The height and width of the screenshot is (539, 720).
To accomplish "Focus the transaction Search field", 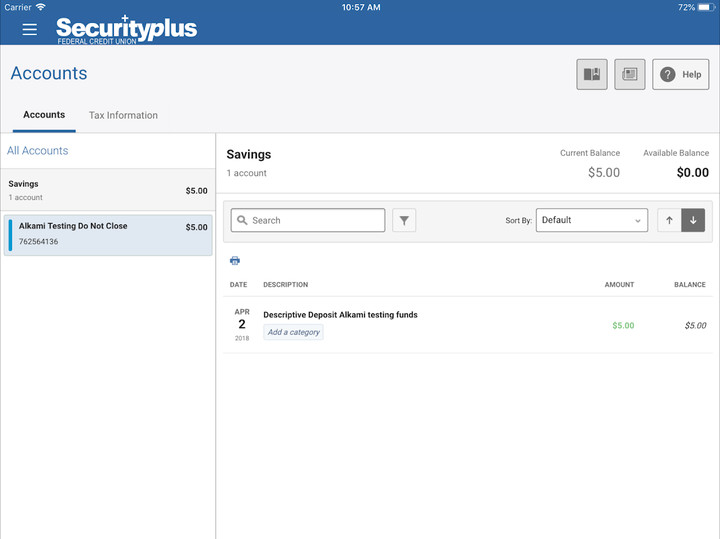I will [x=308, y=220].
